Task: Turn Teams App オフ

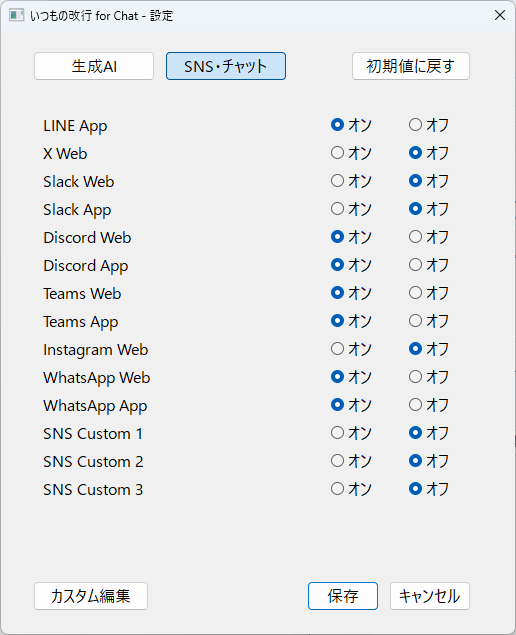Action: click(429, 321)
